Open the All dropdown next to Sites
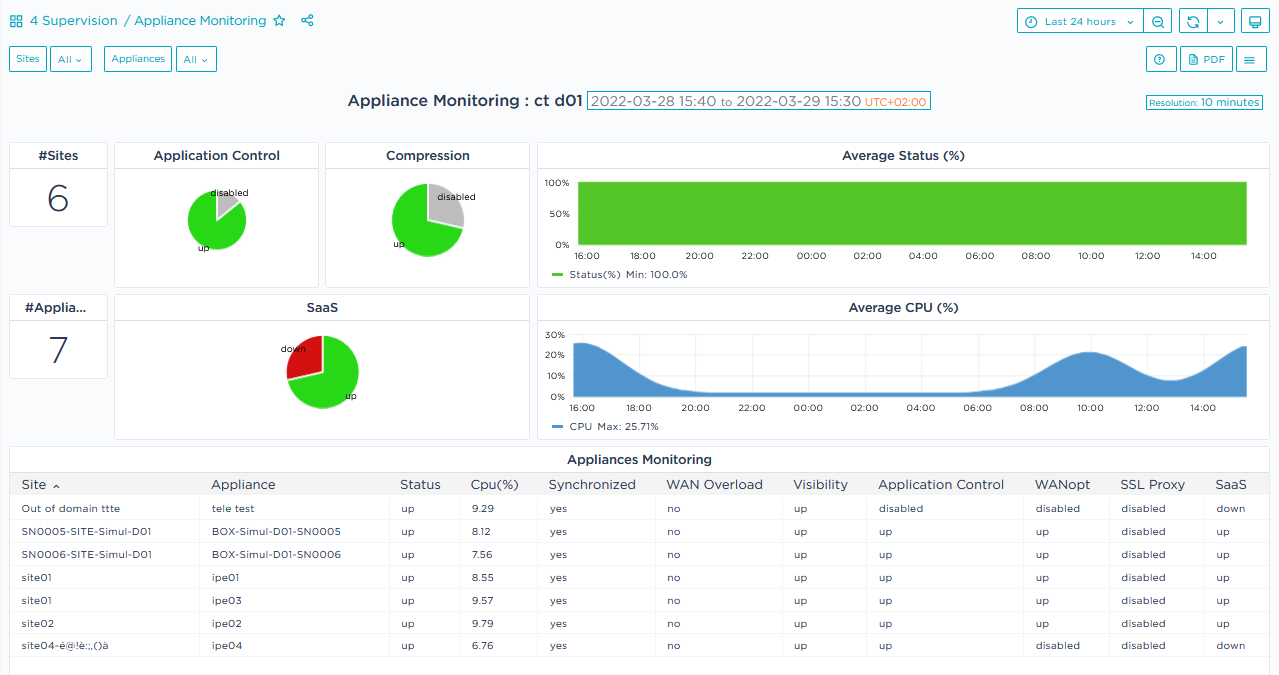Viewport: 1279px width, 675px height. 70,58
